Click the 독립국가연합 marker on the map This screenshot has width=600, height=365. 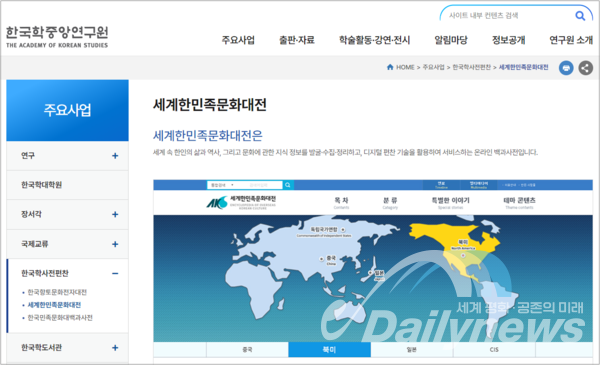pyautogui.click(x=343, y=230)
